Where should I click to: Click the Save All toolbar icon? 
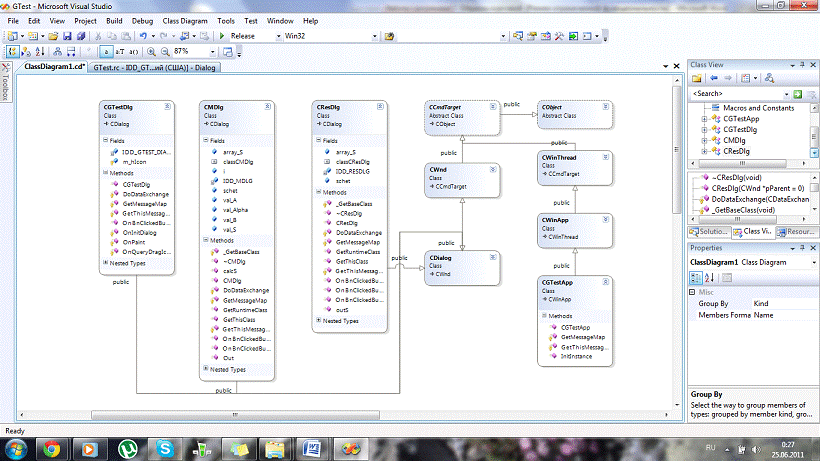tap(79, 36)
